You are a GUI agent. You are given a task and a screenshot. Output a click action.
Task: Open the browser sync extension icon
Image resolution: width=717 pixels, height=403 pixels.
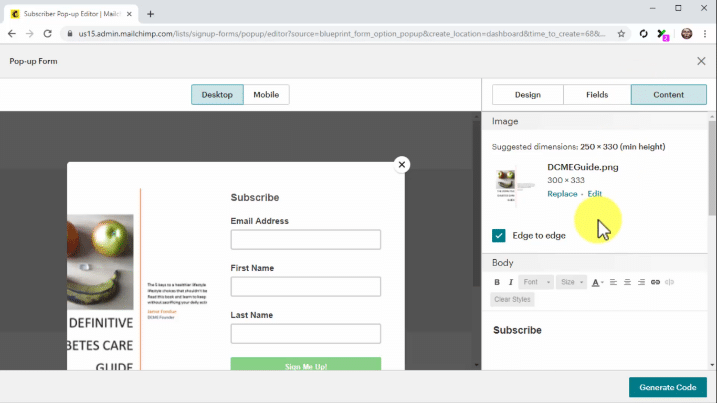tap(643, 33)
